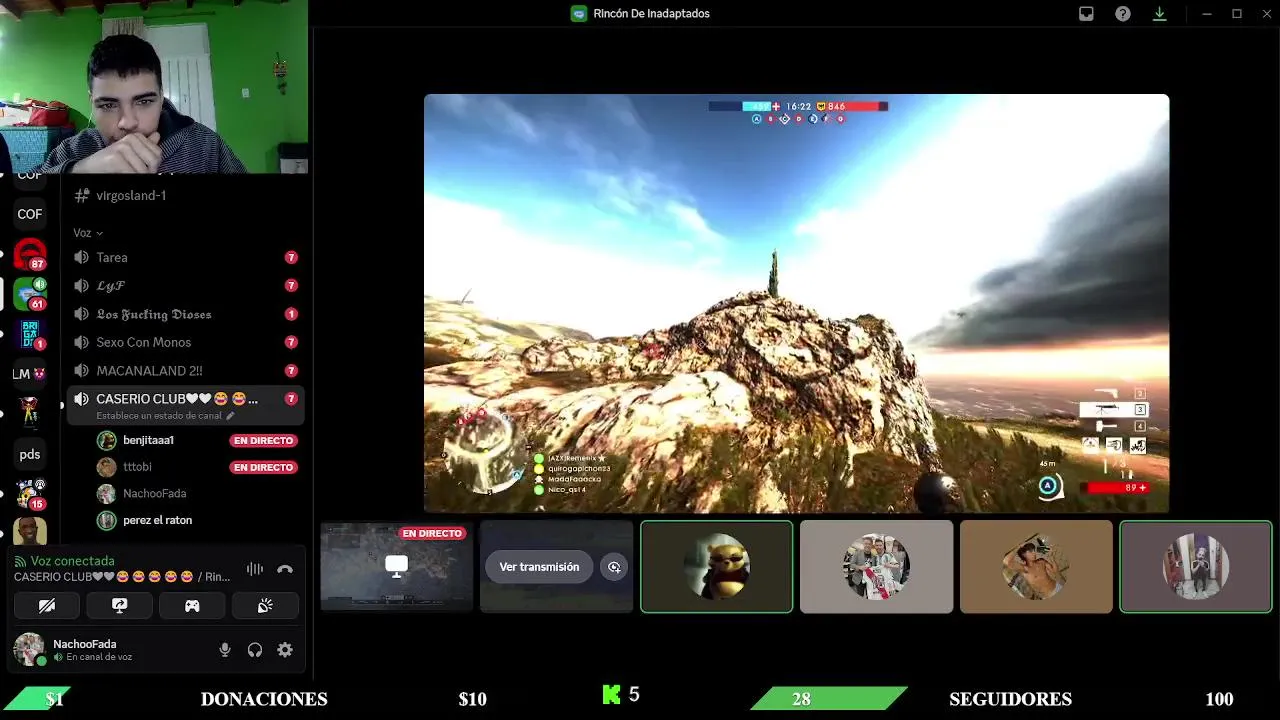Select the rightmost participant avatar tile
This screenshot has height=720, width=1280.
coord(1196,566)
